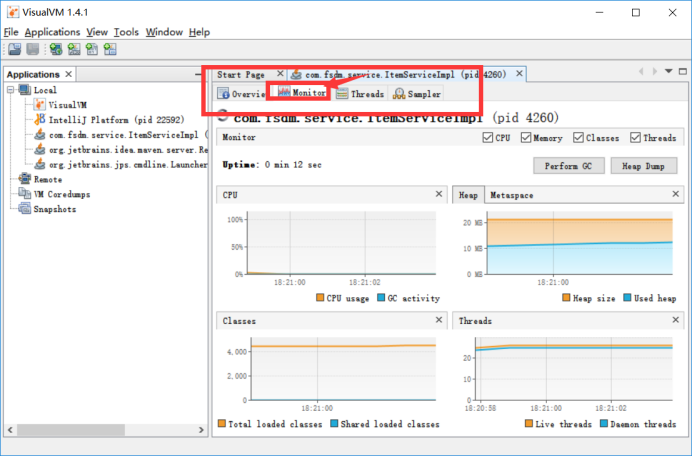Minimize the Applications panel

198,74
